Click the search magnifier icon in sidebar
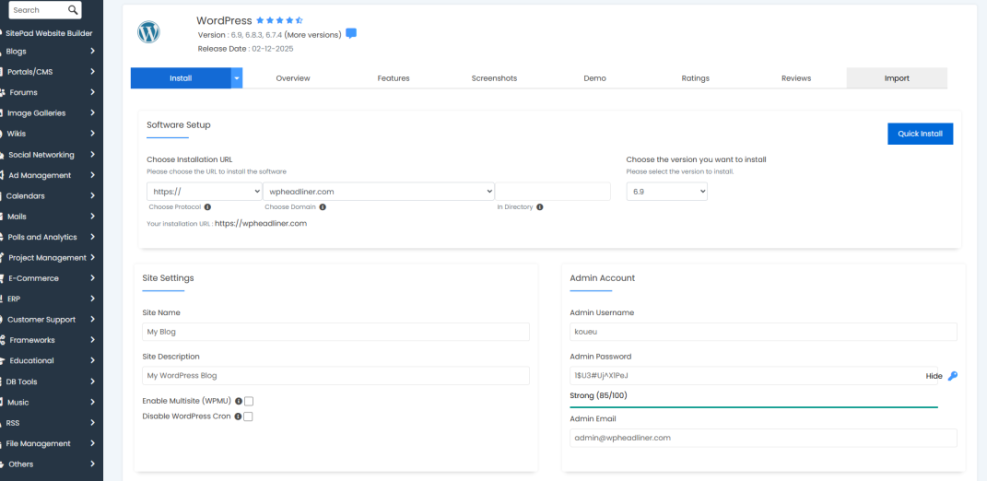987x481 pixels. pos(74,10)
